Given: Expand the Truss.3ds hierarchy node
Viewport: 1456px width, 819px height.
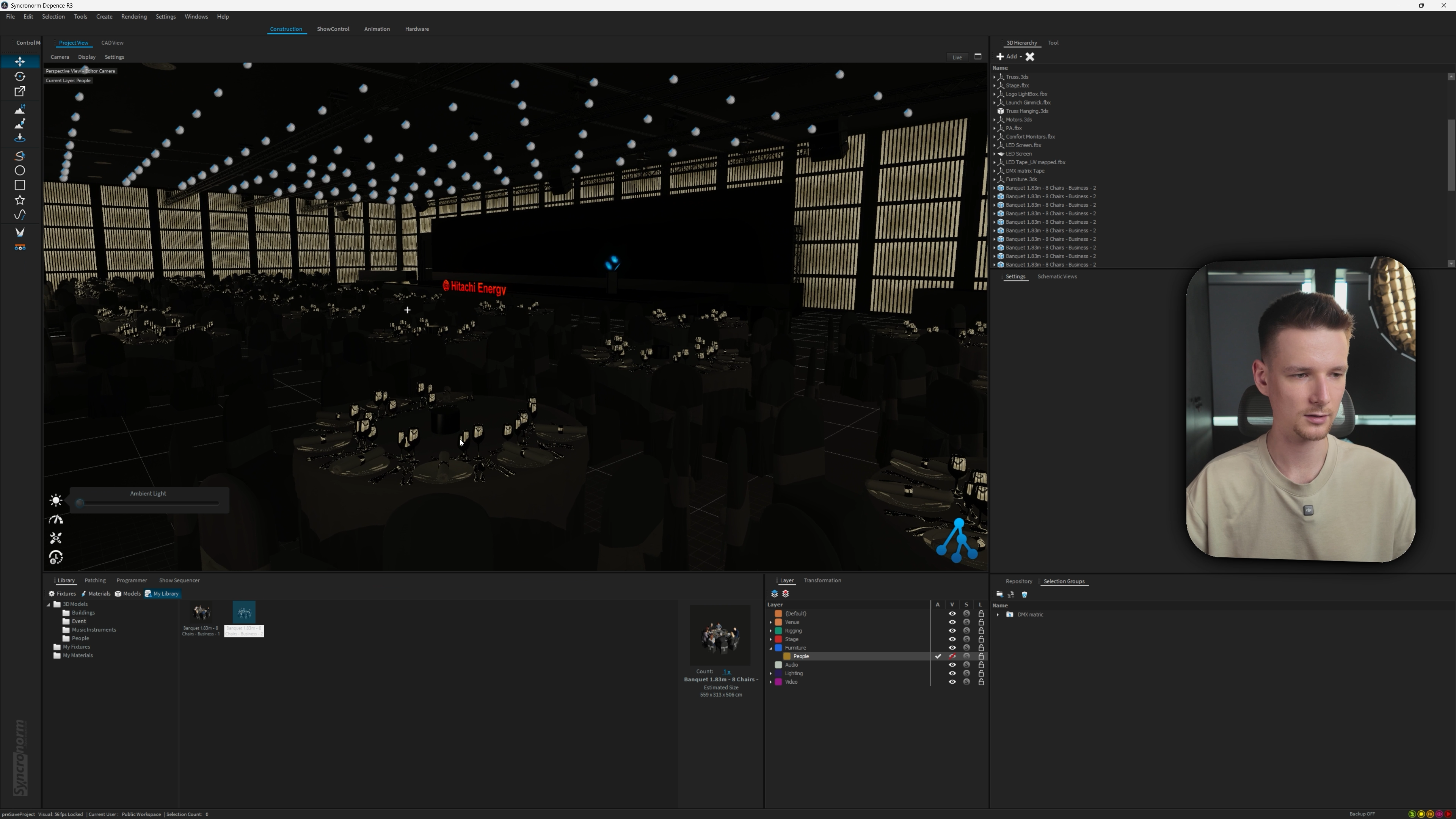Looking at the screenshot, I should (x=994, y=77).
